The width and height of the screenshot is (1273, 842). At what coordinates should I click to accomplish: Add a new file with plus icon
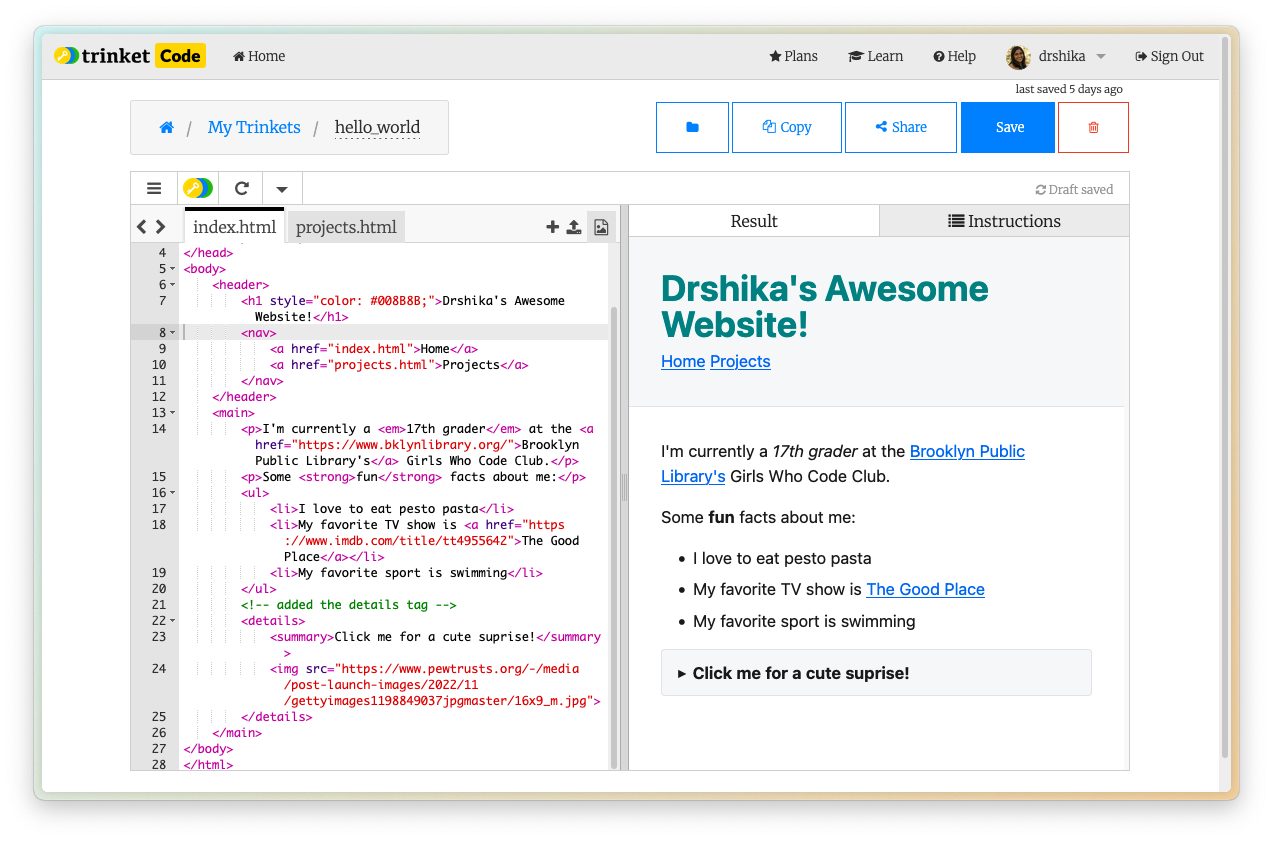tap(552, 227)
